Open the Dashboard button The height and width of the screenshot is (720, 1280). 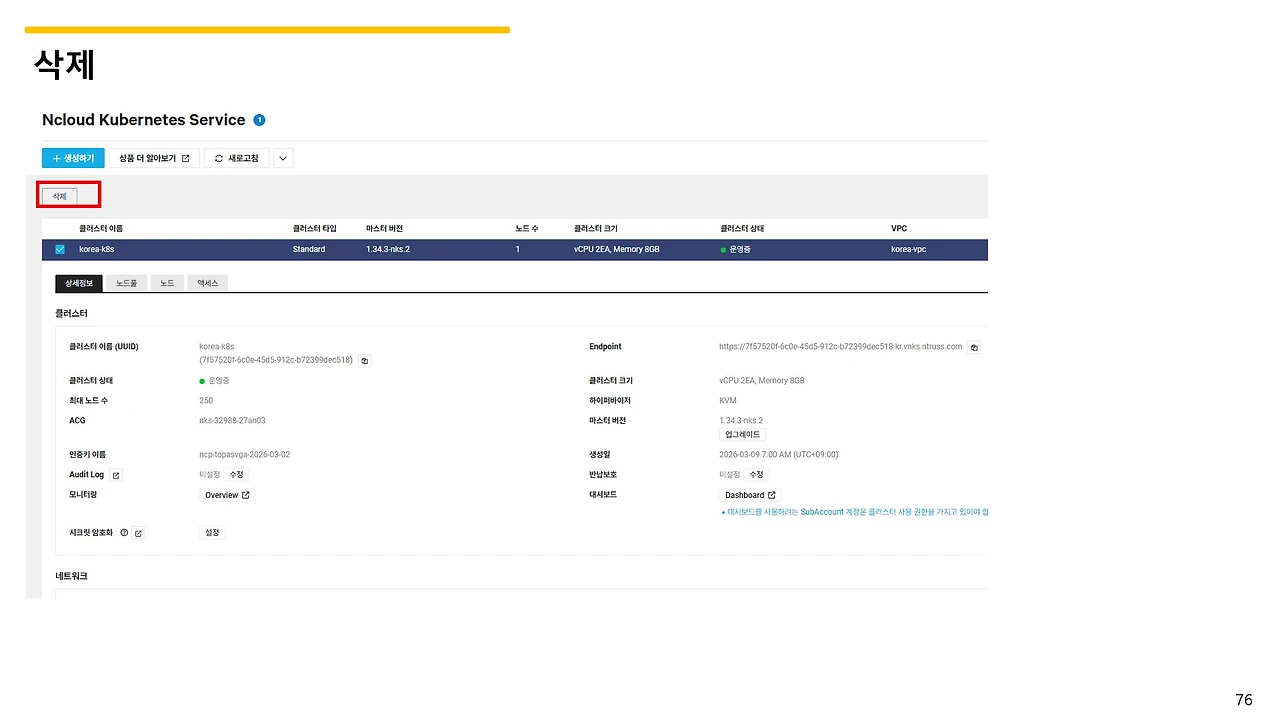pyautogui.click(x=750, y=495)
